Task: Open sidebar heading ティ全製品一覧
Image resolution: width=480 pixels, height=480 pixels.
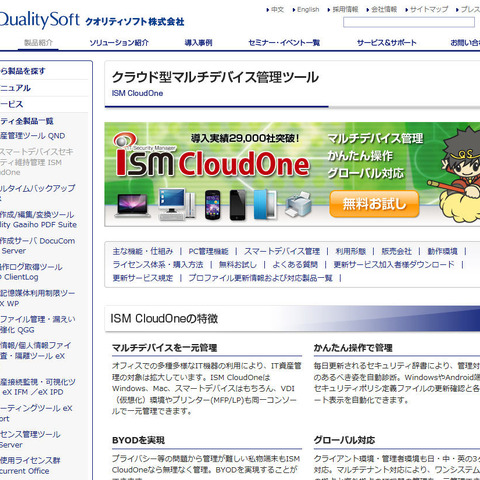Action: 27,121
